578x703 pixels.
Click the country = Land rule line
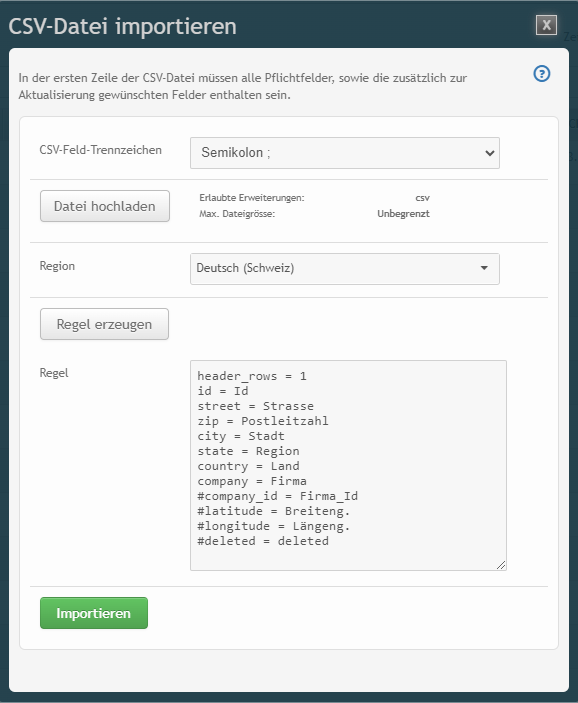click(x=248, y=466)
